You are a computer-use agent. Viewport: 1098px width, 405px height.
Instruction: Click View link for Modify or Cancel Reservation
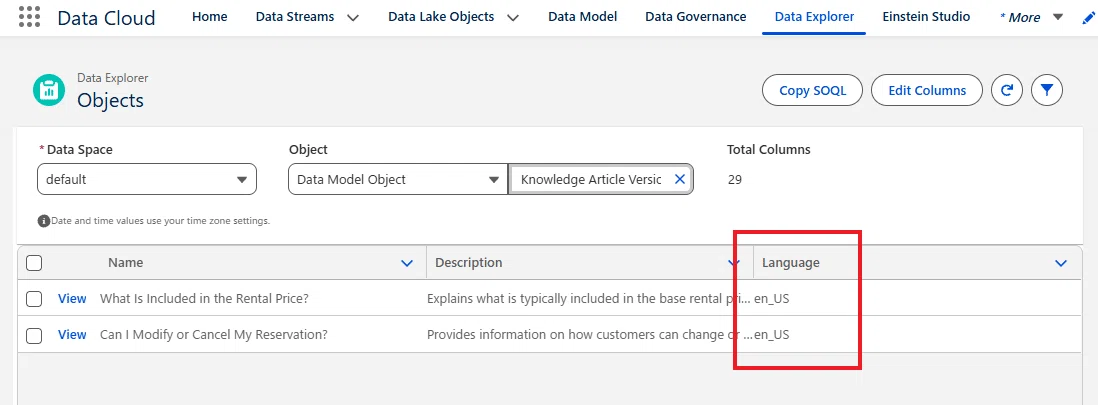pyautogui.click(x=72, y=335)
